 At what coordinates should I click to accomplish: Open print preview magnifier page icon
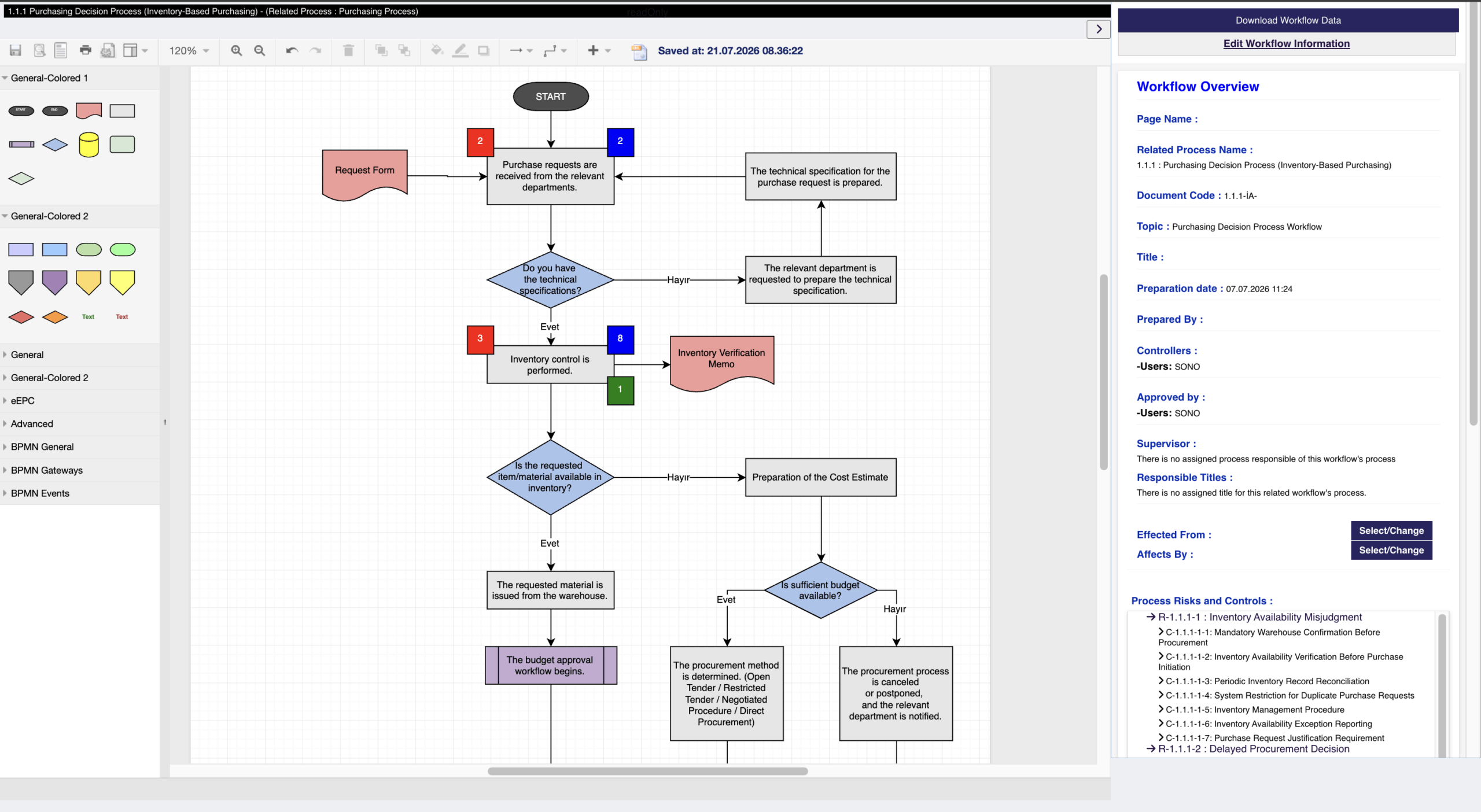[39, 51]
